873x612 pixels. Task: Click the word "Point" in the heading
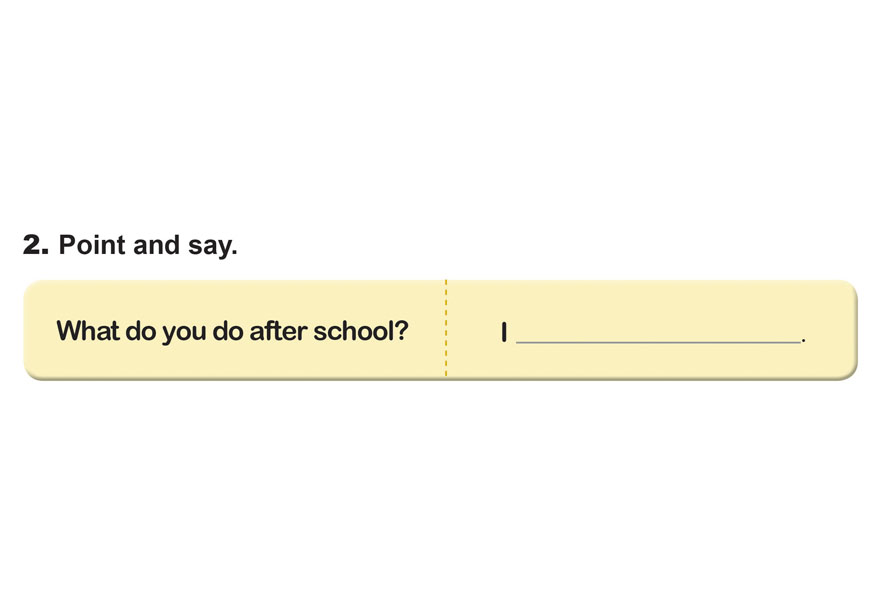pos(92,245)
